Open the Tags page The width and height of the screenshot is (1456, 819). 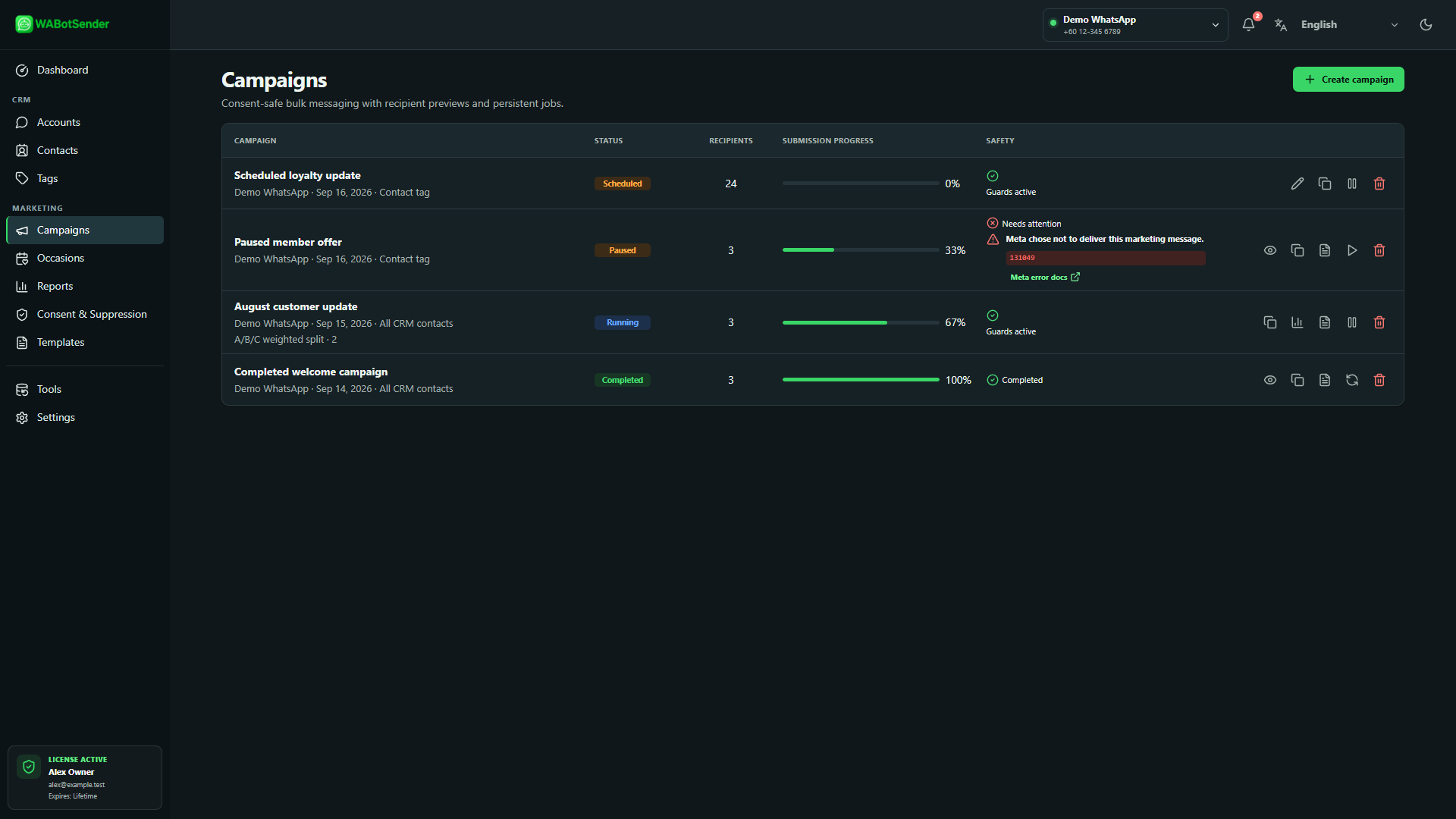pyautogui.click(x=85, y=178)
